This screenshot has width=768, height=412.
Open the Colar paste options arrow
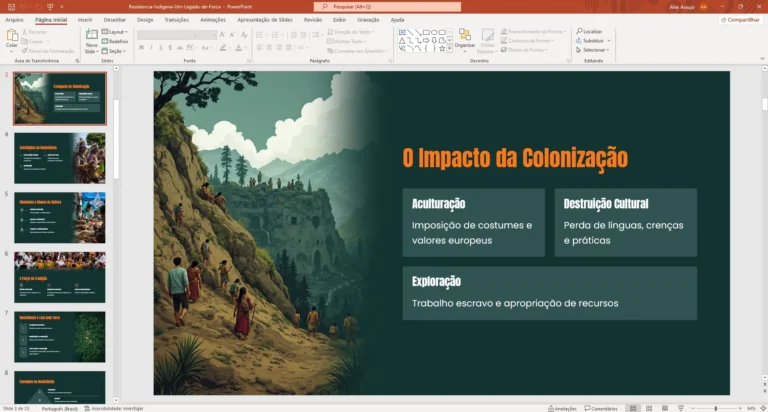click(x=11, y=50)
